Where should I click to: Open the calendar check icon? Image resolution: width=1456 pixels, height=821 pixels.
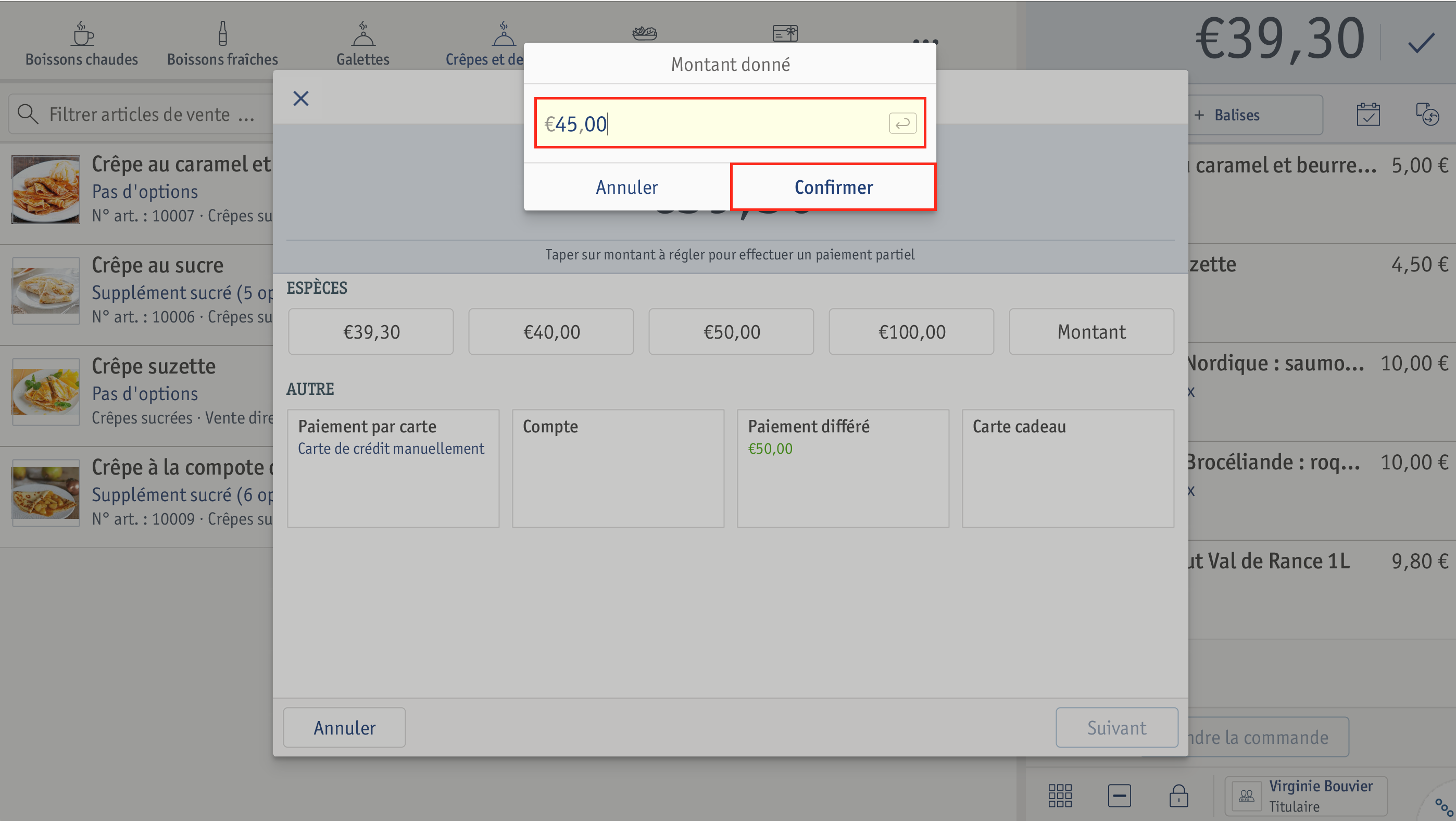(x=1368, y=114)
